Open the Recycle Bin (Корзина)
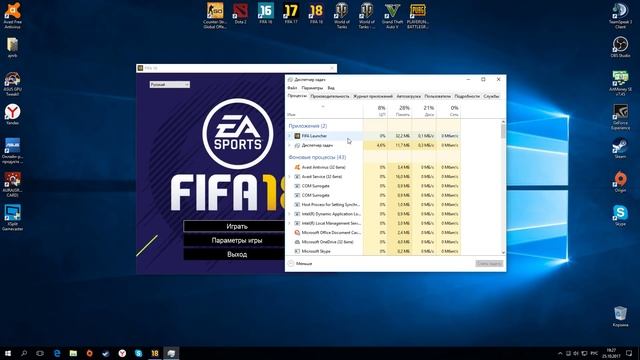The width and height of the screenshot is (640, 360). click(620, 316)
